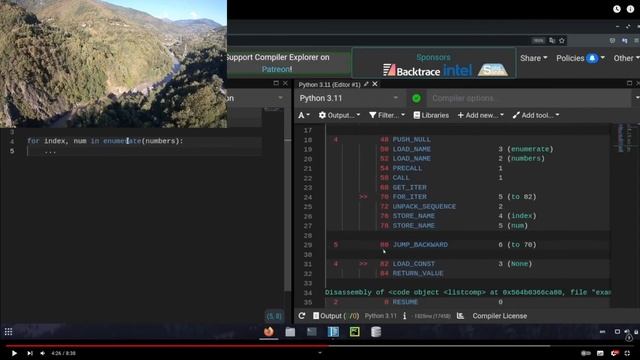
Task: Click FOR_ITER bytecode line
Action: tap(409, 197)
